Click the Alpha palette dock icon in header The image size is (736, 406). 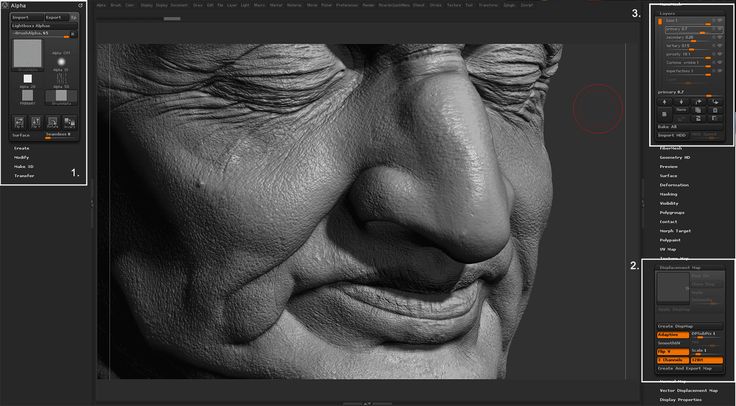click(80, 6)
